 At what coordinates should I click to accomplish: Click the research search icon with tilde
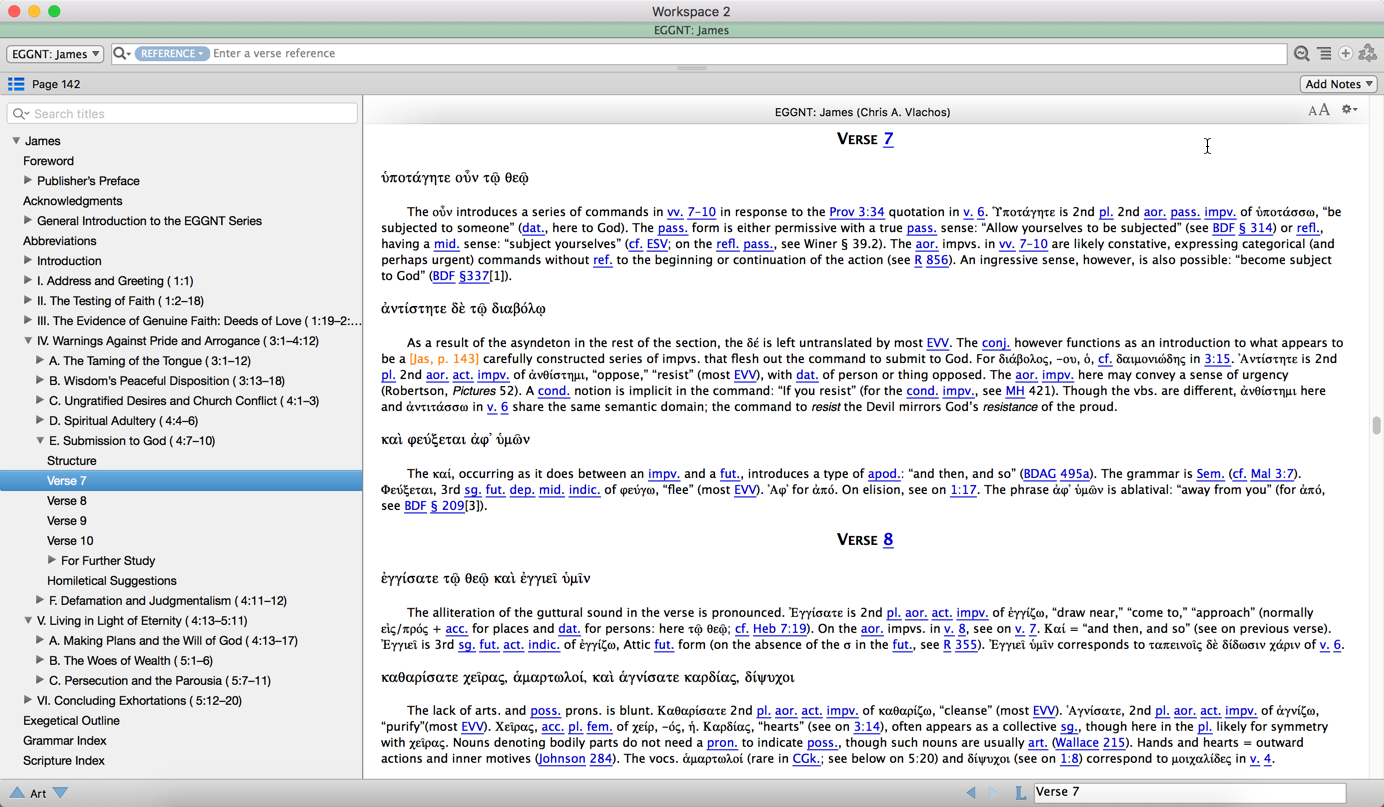[1301, 54]
